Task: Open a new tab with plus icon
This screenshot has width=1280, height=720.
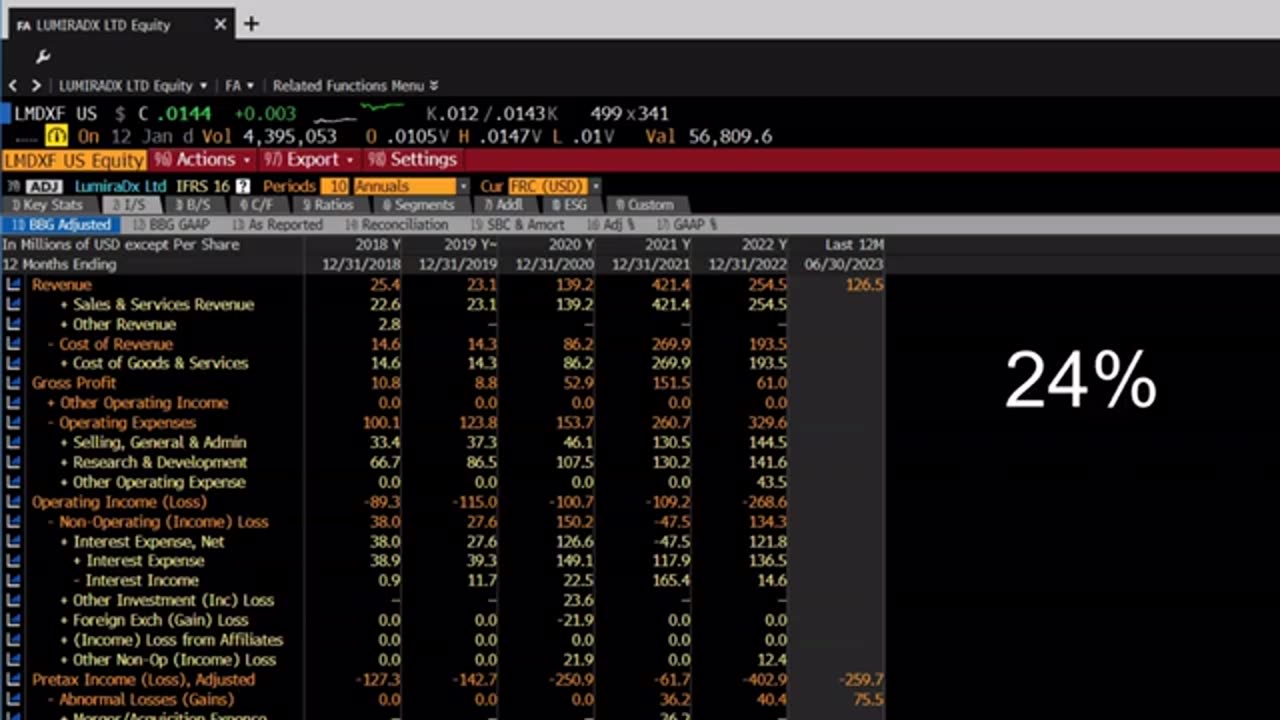Action: click(251, 24)
